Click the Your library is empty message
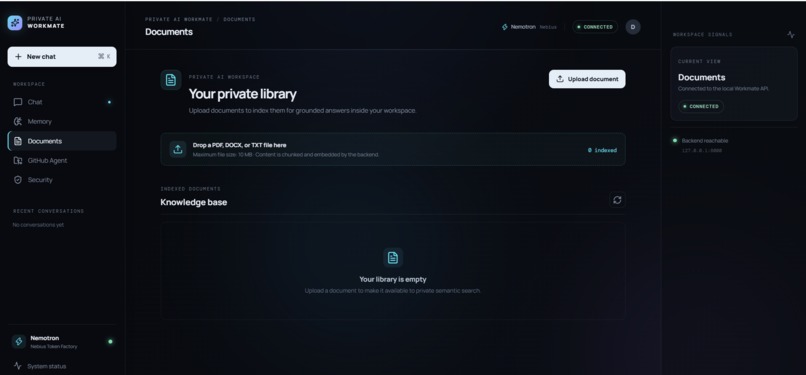 393,279
